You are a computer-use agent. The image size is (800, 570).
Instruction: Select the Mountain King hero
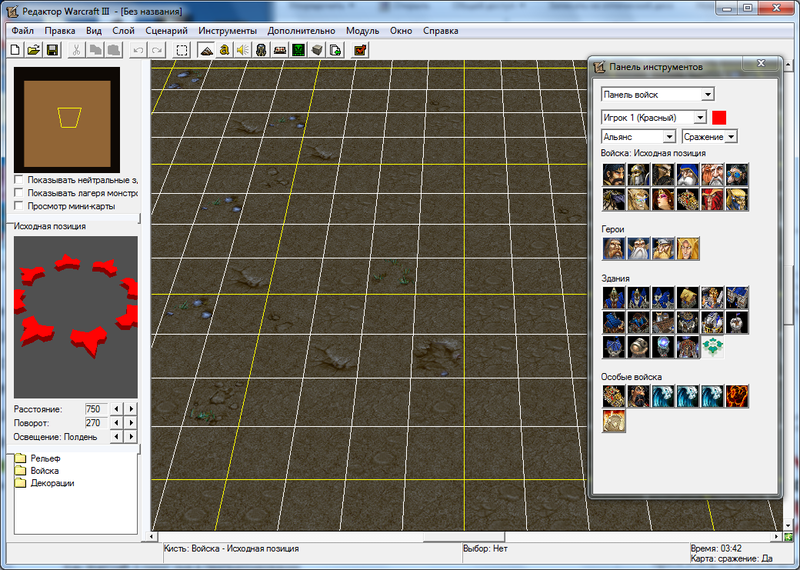(663, 249)
